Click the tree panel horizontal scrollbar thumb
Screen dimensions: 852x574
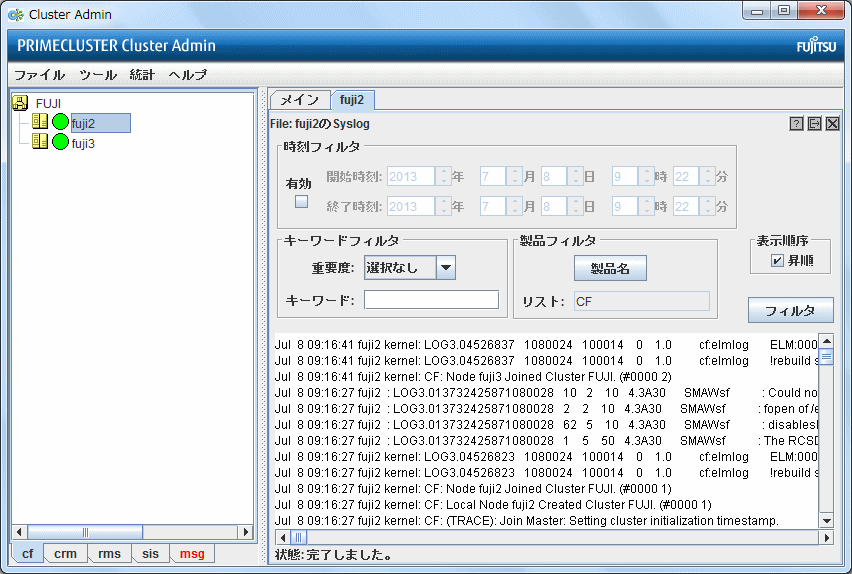click(x=85, y=532)
